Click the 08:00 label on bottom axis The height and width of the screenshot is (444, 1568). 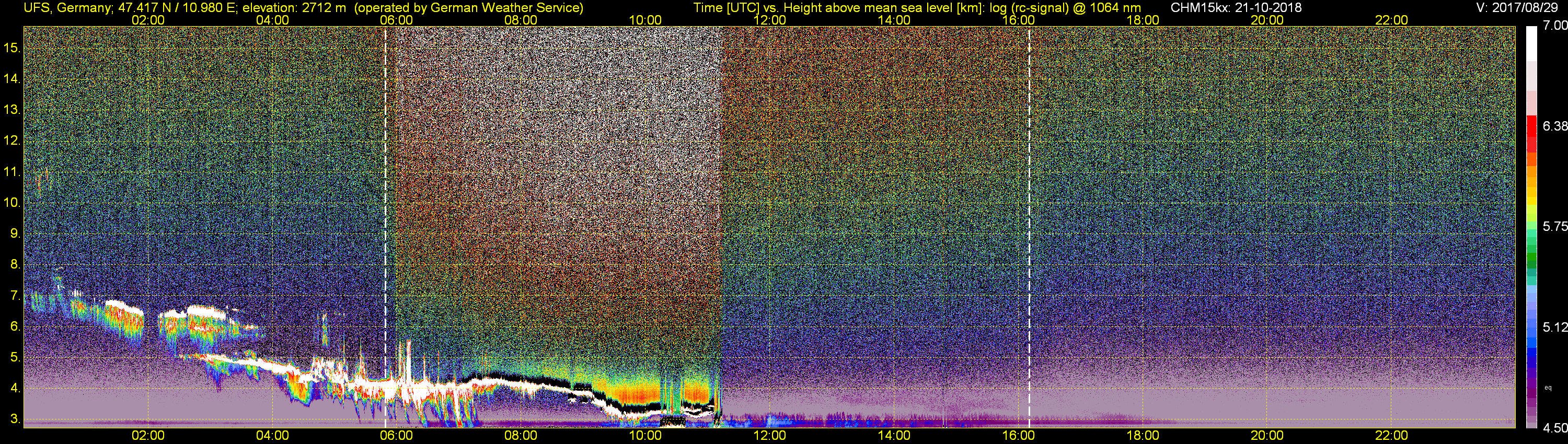point(521,436)
